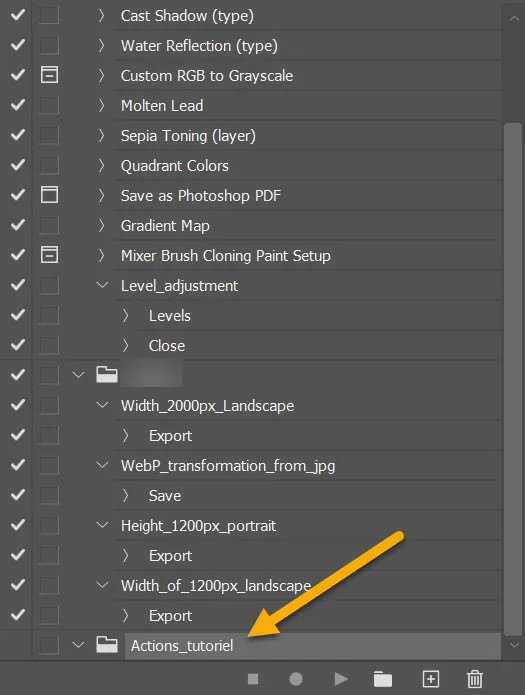Toggle the checkmark for the Close step
525x695 pixels.
18,345
